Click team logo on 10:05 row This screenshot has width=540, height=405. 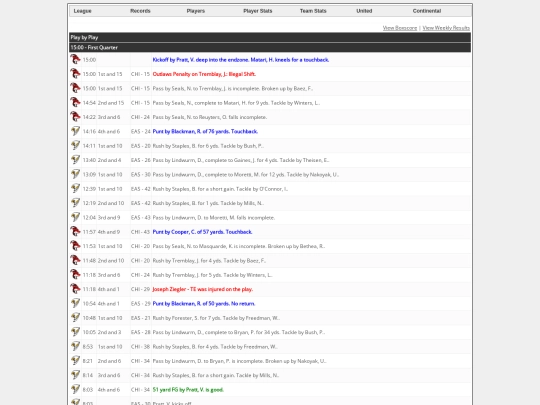(75, 332)
